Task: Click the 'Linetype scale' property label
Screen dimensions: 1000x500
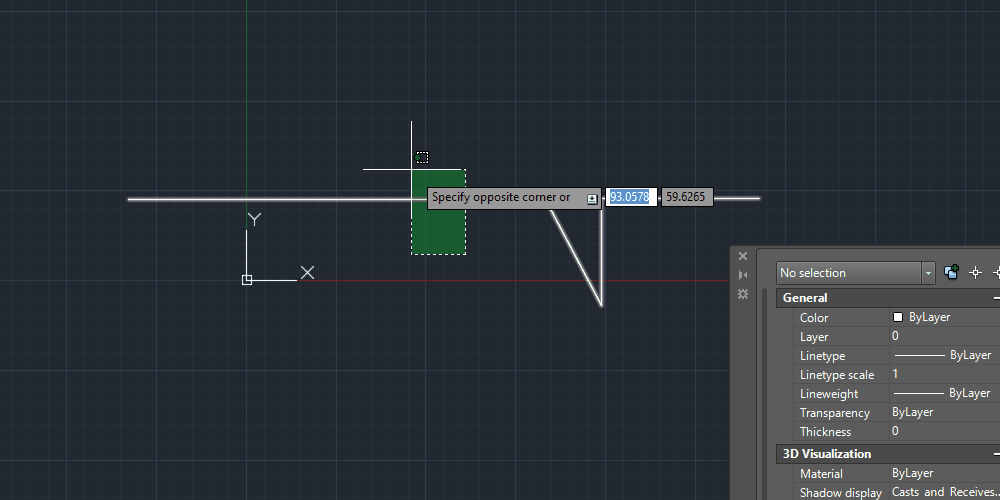Action: [837, 375]
